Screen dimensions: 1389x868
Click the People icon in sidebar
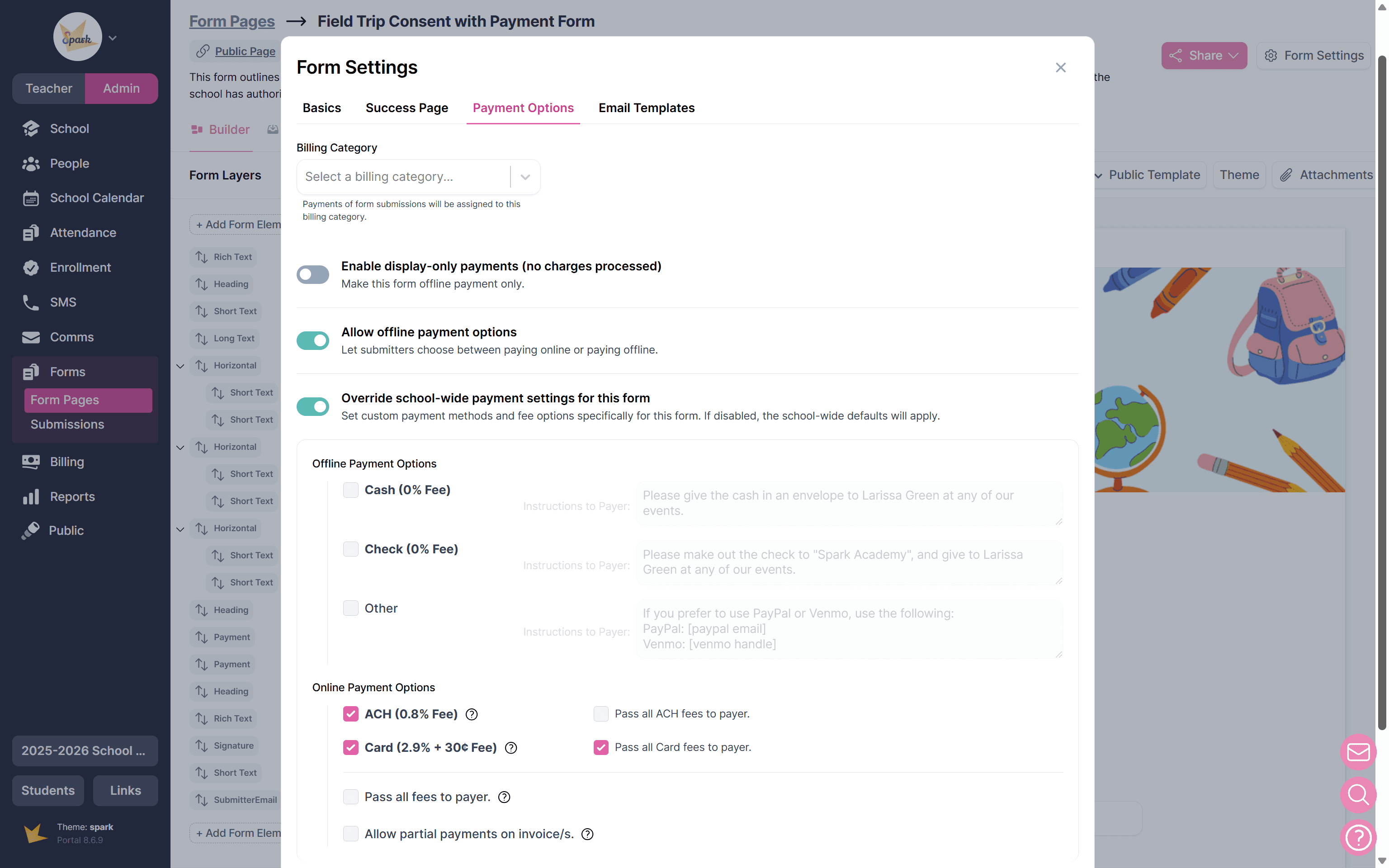point(31,164)
